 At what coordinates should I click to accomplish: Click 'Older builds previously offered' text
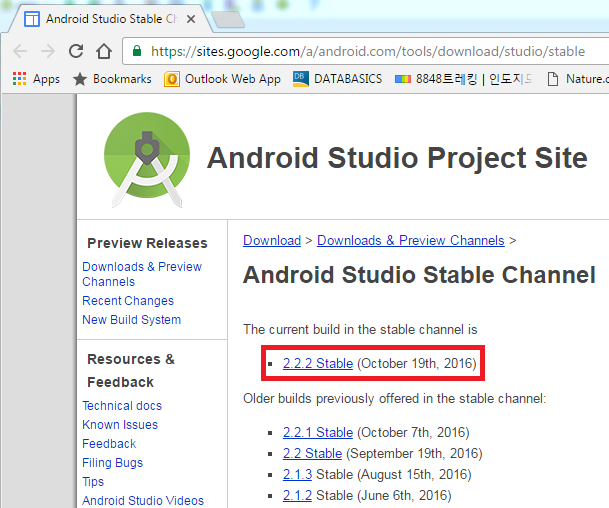(395, 398)
